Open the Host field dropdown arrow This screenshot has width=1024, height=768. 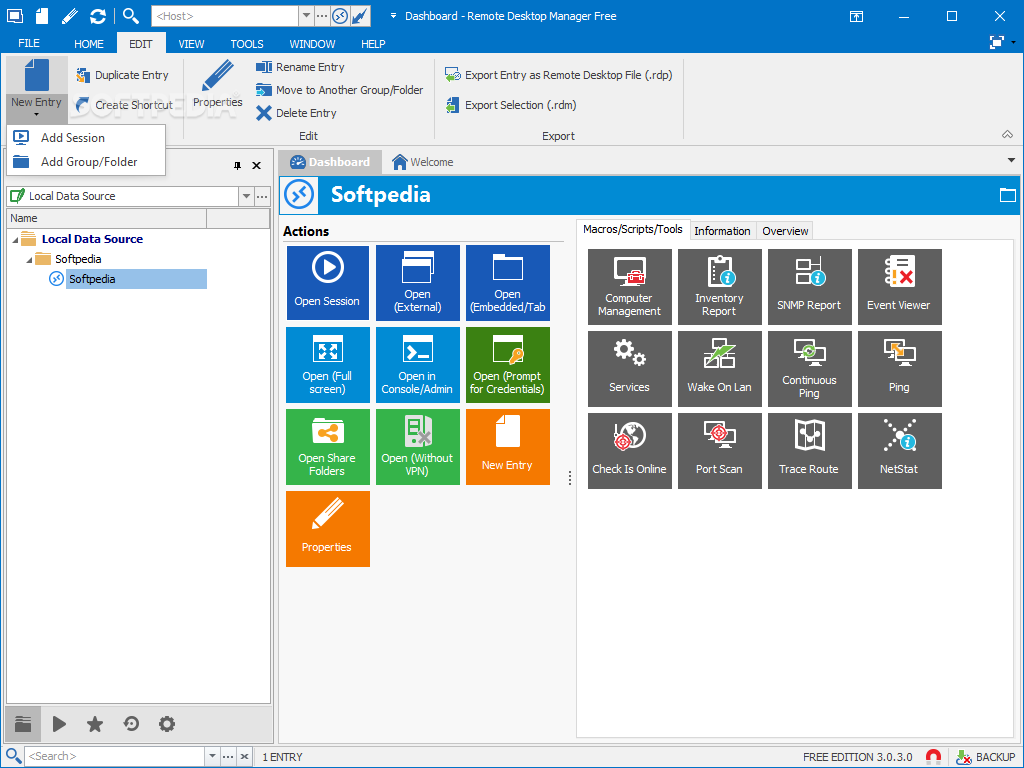click(306, 16)
